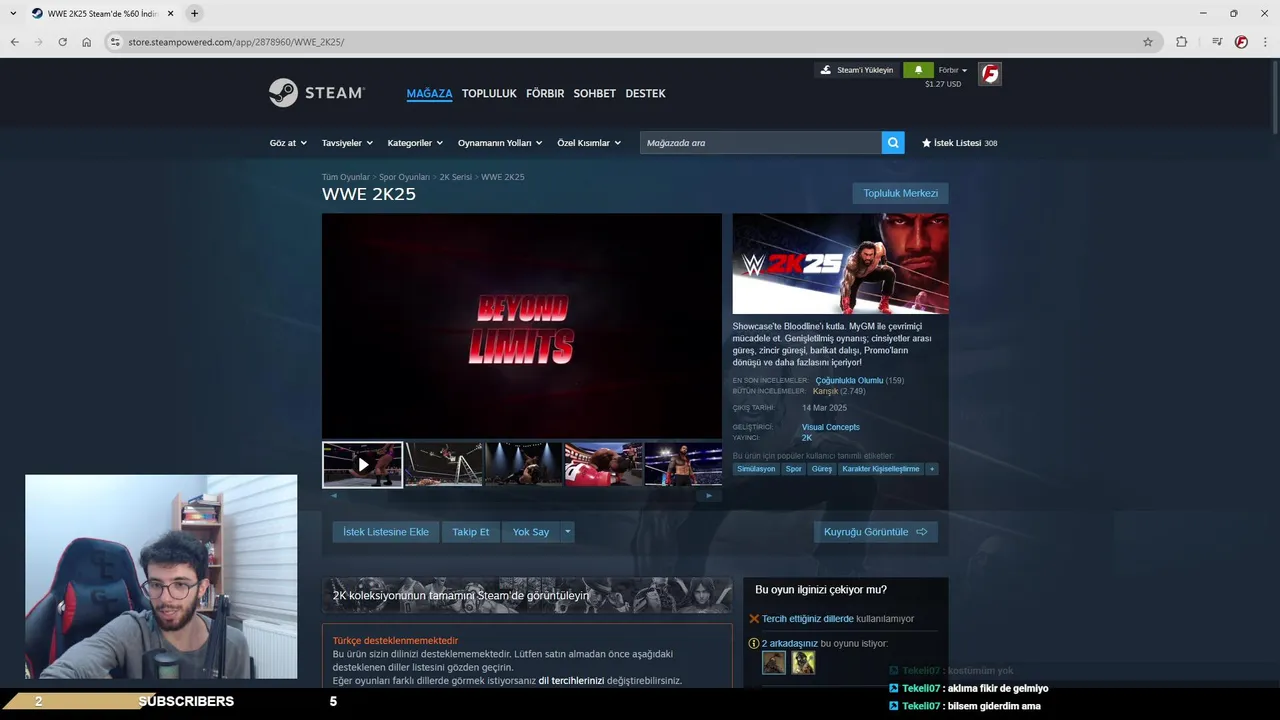
Task: Open the FÖRBİR profile menu
Action: tap(545, 93)
